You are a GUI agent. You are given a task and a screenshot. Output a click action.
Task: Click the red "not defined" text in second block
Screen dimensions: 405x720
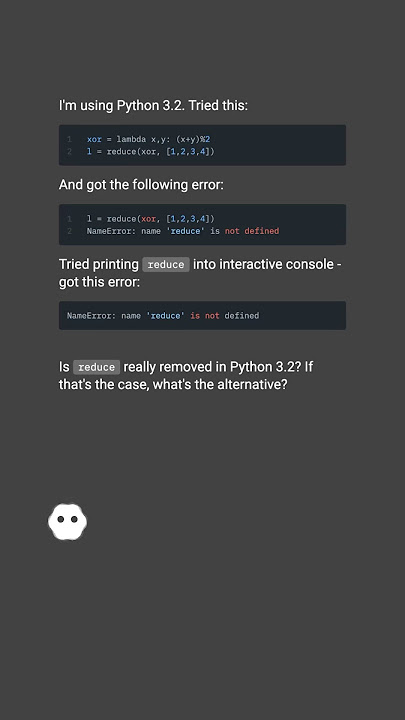(252, 231)
